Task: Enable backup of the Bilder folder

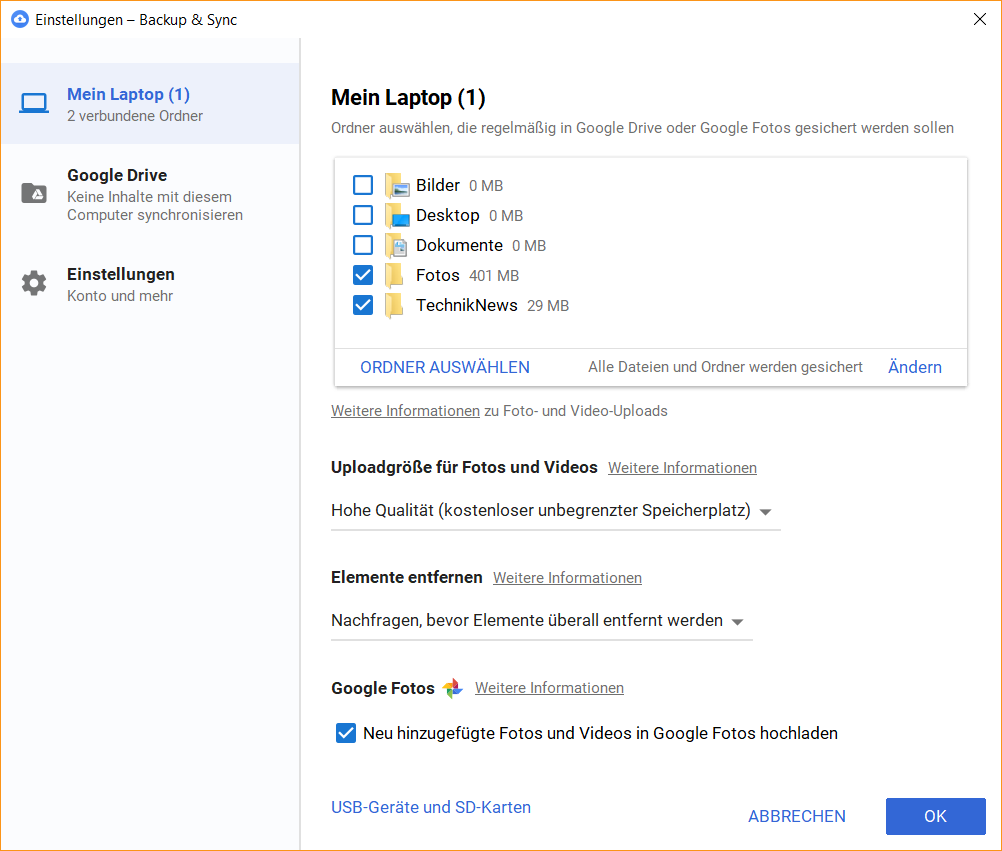Action: pyautogui.click(x=363, y=185)
